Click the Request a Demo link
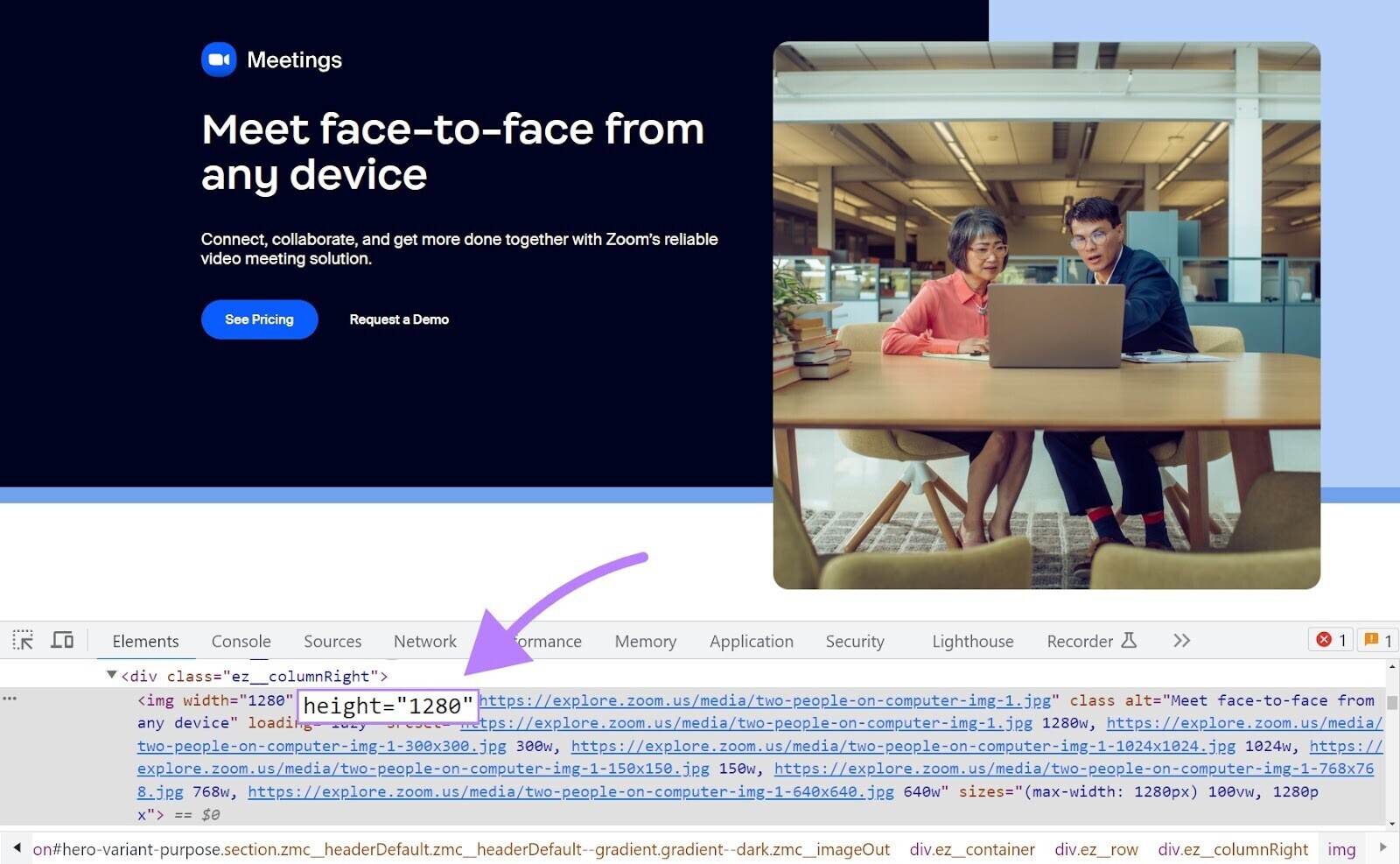 (399, 320)
